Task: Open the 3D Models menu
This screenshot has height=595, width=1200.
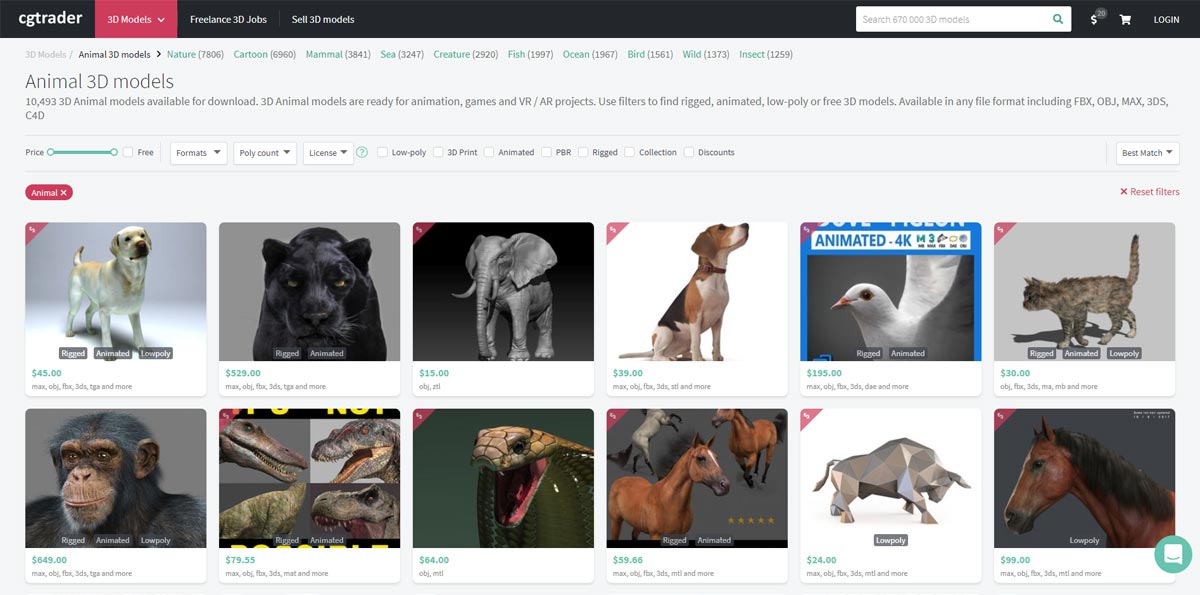Action: coord(135,19)
